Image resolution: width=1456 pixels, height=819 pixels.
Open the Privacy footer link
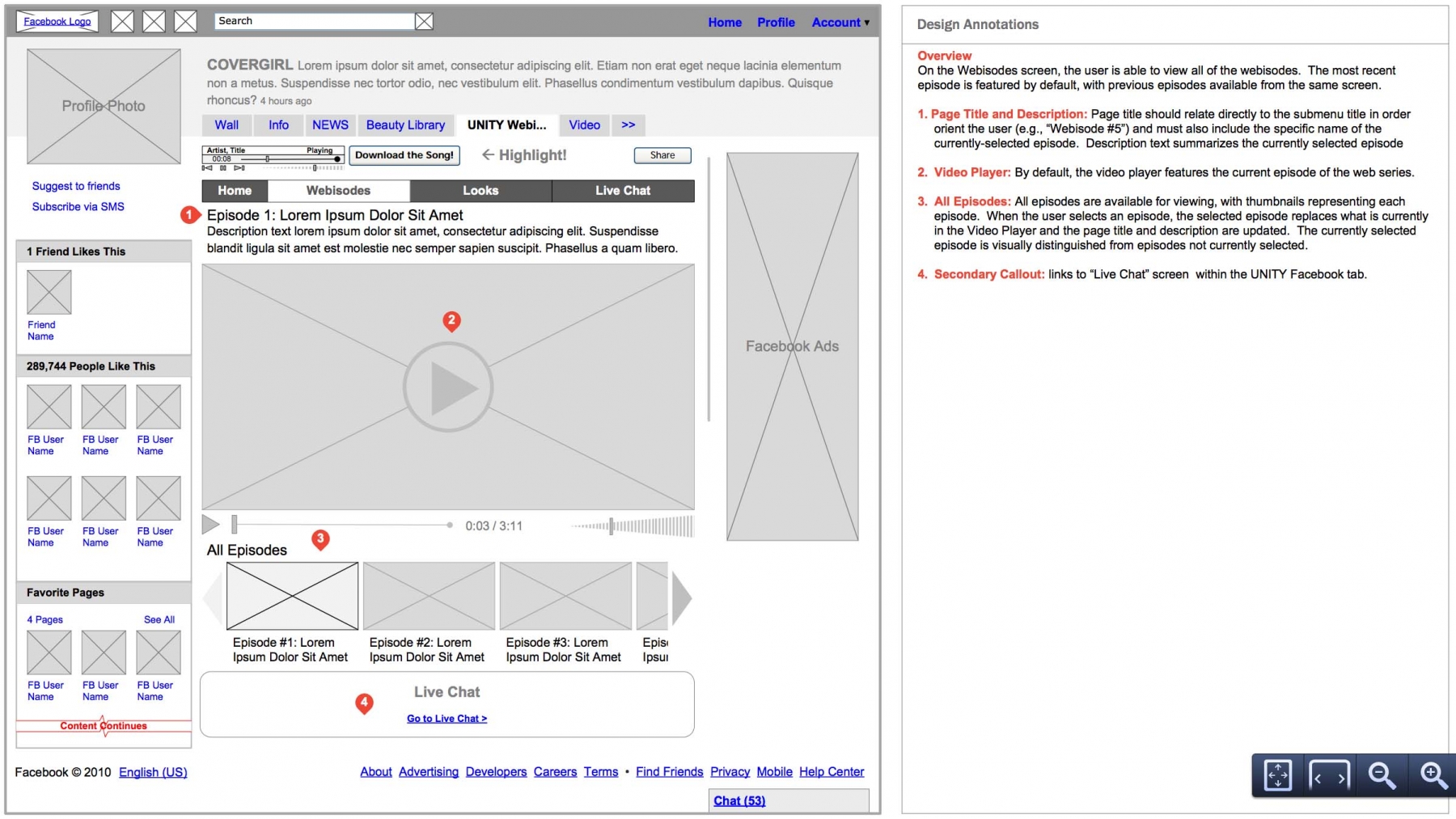click(730, 772)
